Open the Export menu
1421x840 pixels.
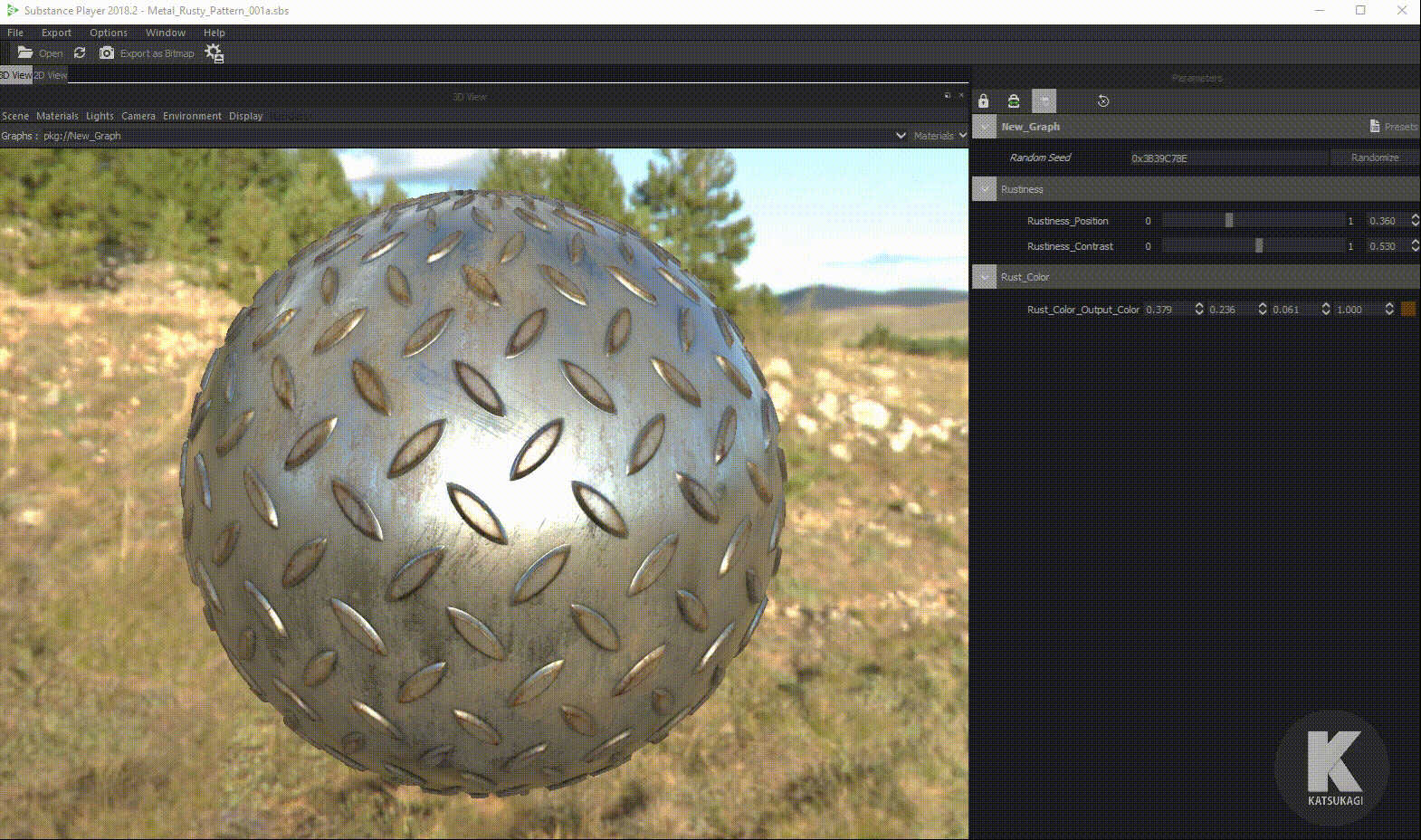pyautogui.click(x=56, y=33)
